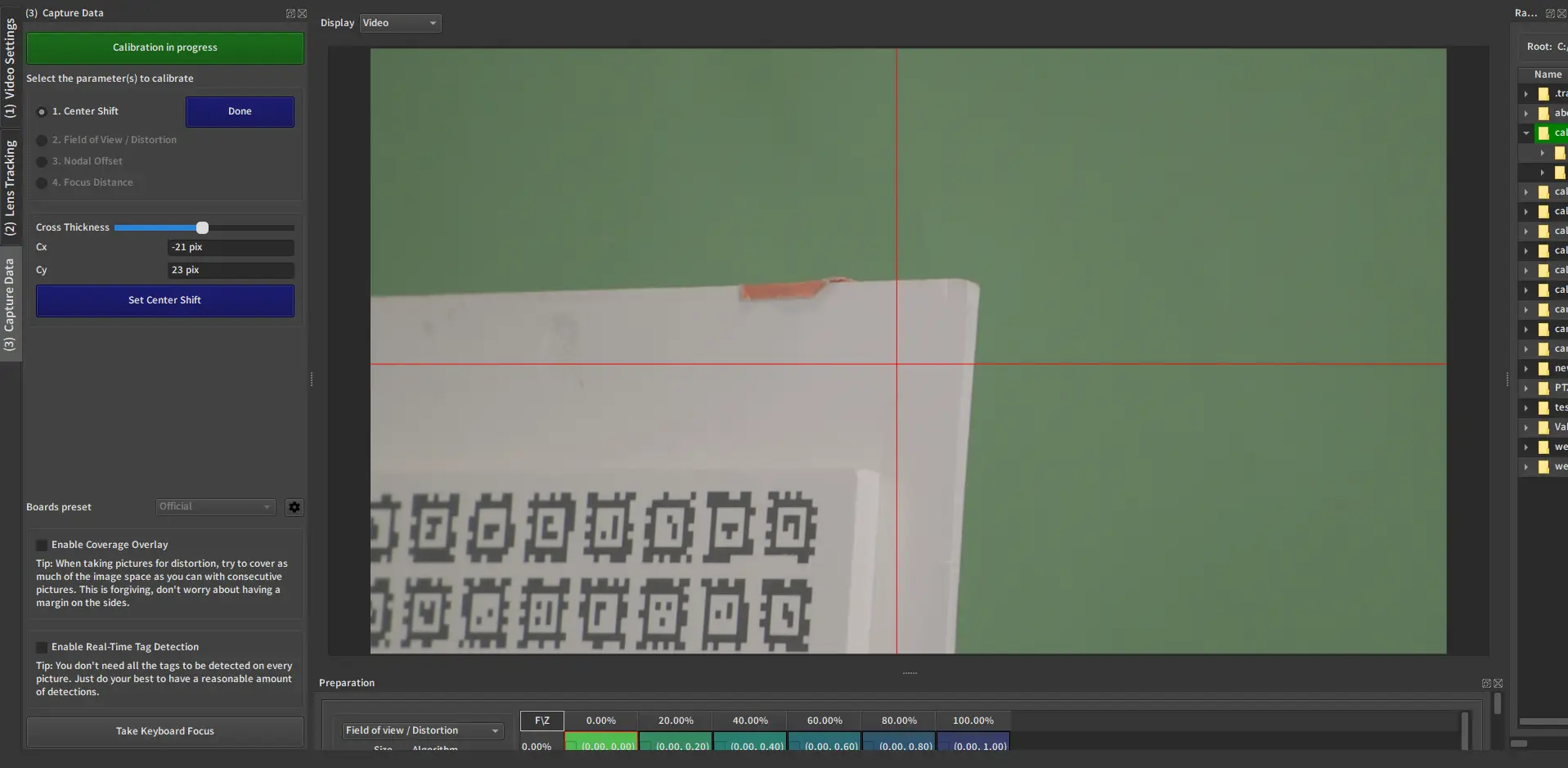Image resolution: width=1568 pixels, height=768 pixels.
Task: Click the .tra folder icon in tree
Action: coord(1543,93)
